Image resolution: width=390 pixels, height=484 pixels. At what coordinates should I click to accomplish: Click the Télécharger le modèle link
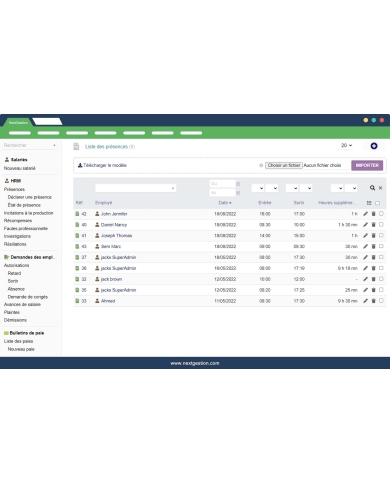point(102,165)
